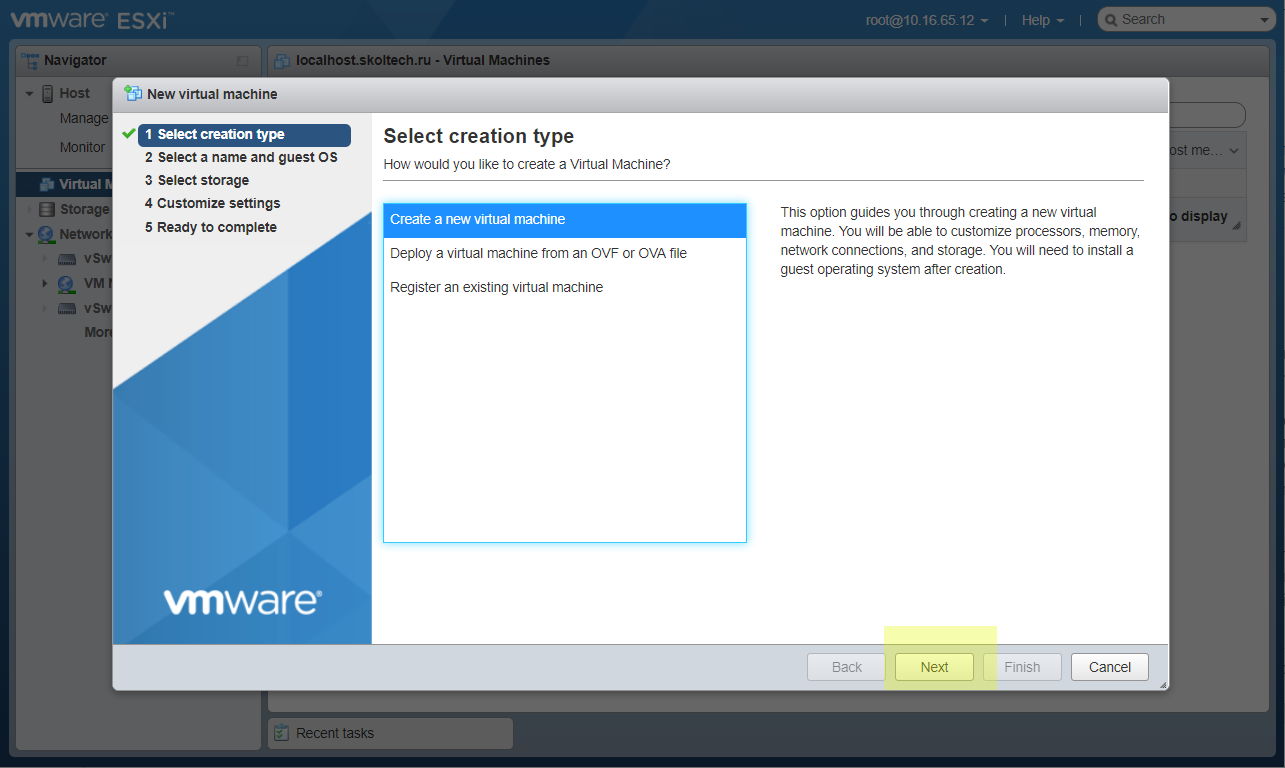Open Manage under Host

(84, 119)
